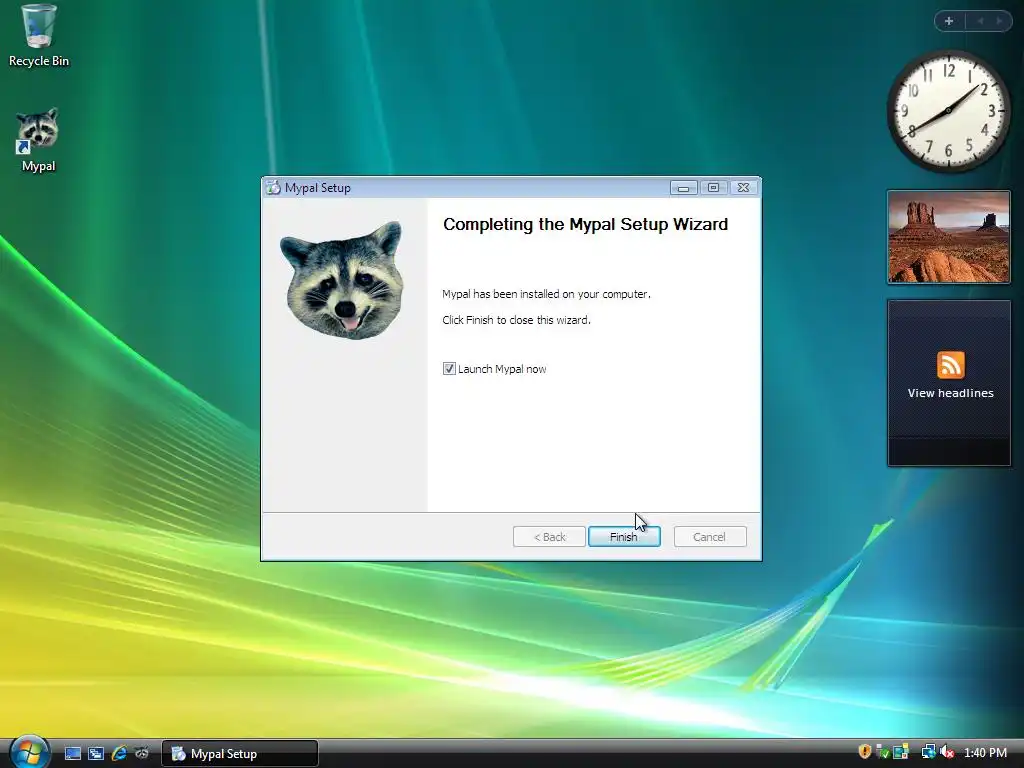The image size is (1024, 768).
Task: Select the Recycle Bin desktop icon
Action: [x=39, y=36]
